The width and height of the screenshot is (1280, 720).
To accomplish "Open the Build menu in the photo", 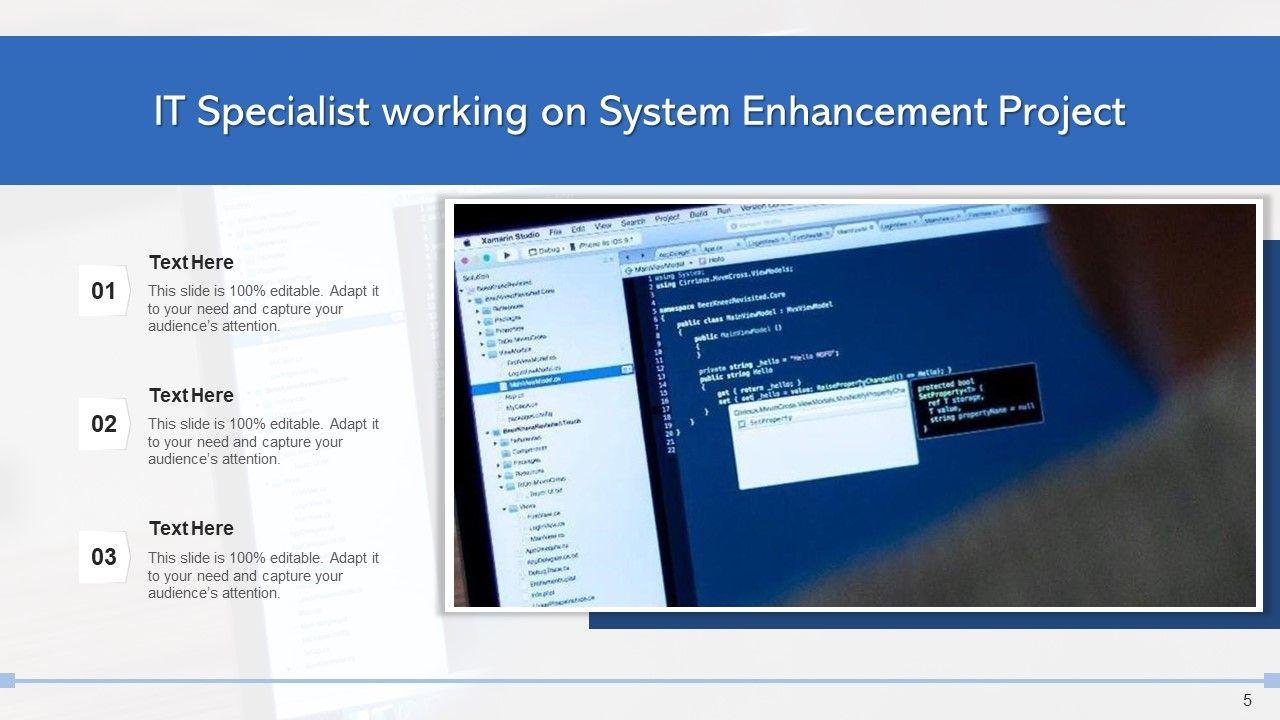I will pyautogui.click(x=698, y=214).
